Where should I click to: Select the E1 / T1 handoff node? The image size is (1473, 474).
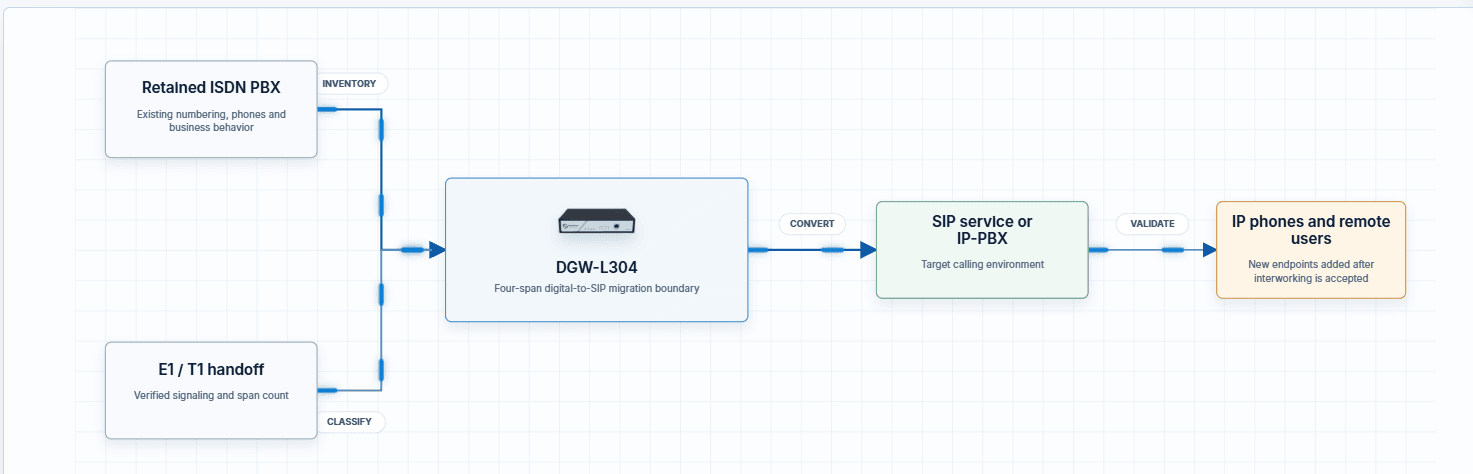point(211,390)
